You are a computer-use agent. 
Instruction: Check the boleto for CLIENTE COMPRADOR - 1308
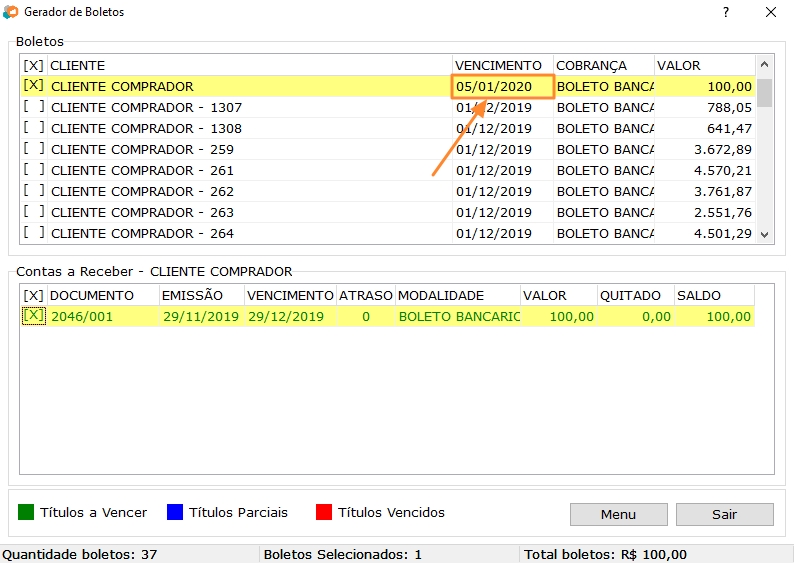(x=33, y=128)
